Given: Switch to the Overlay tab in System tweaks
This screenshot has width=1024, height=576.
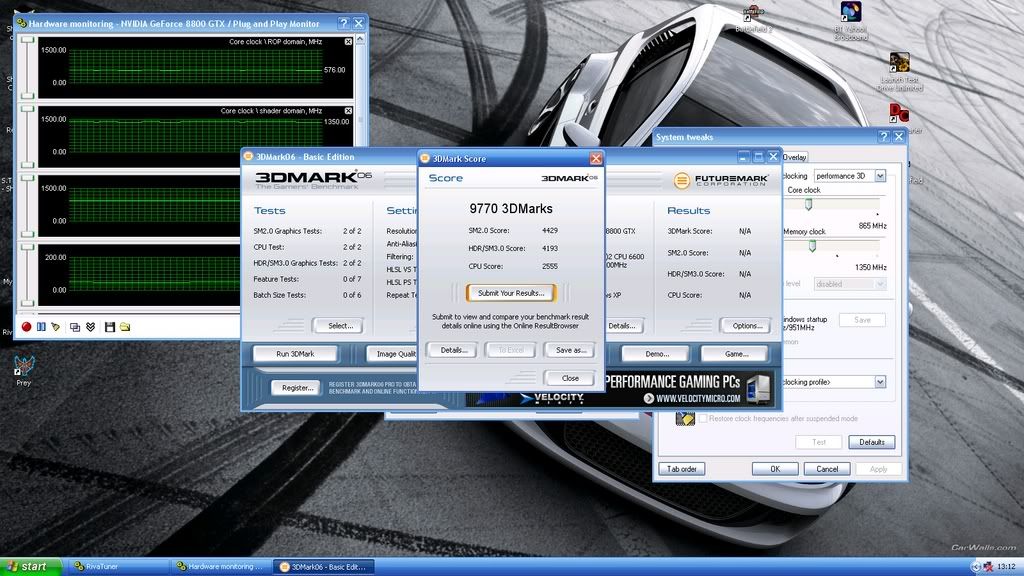Looking at the screenshot, I should (x=794, y=157).
